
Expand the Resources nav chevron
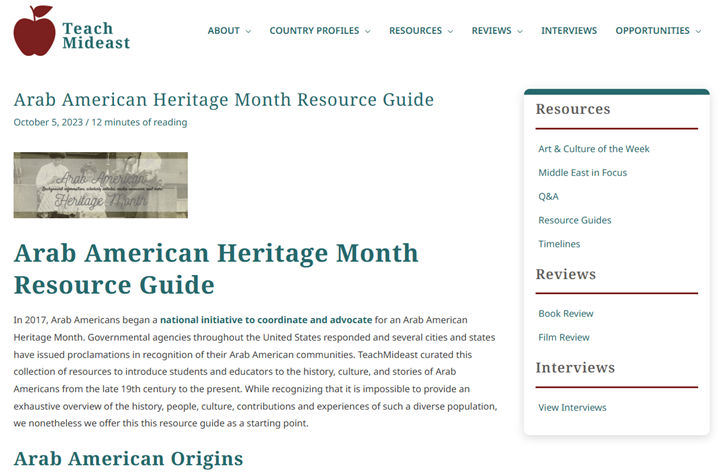tap(450, 31)
